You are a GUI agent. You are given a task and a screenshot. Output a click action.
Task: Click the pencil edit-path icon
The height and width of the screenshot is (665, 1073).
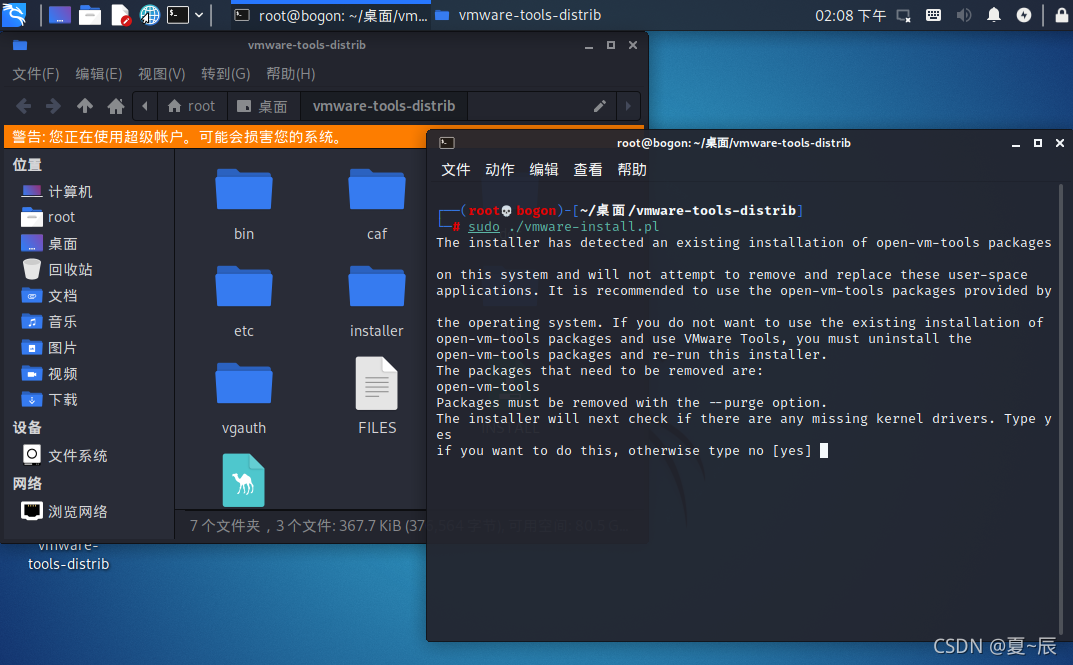coord(599,106)
